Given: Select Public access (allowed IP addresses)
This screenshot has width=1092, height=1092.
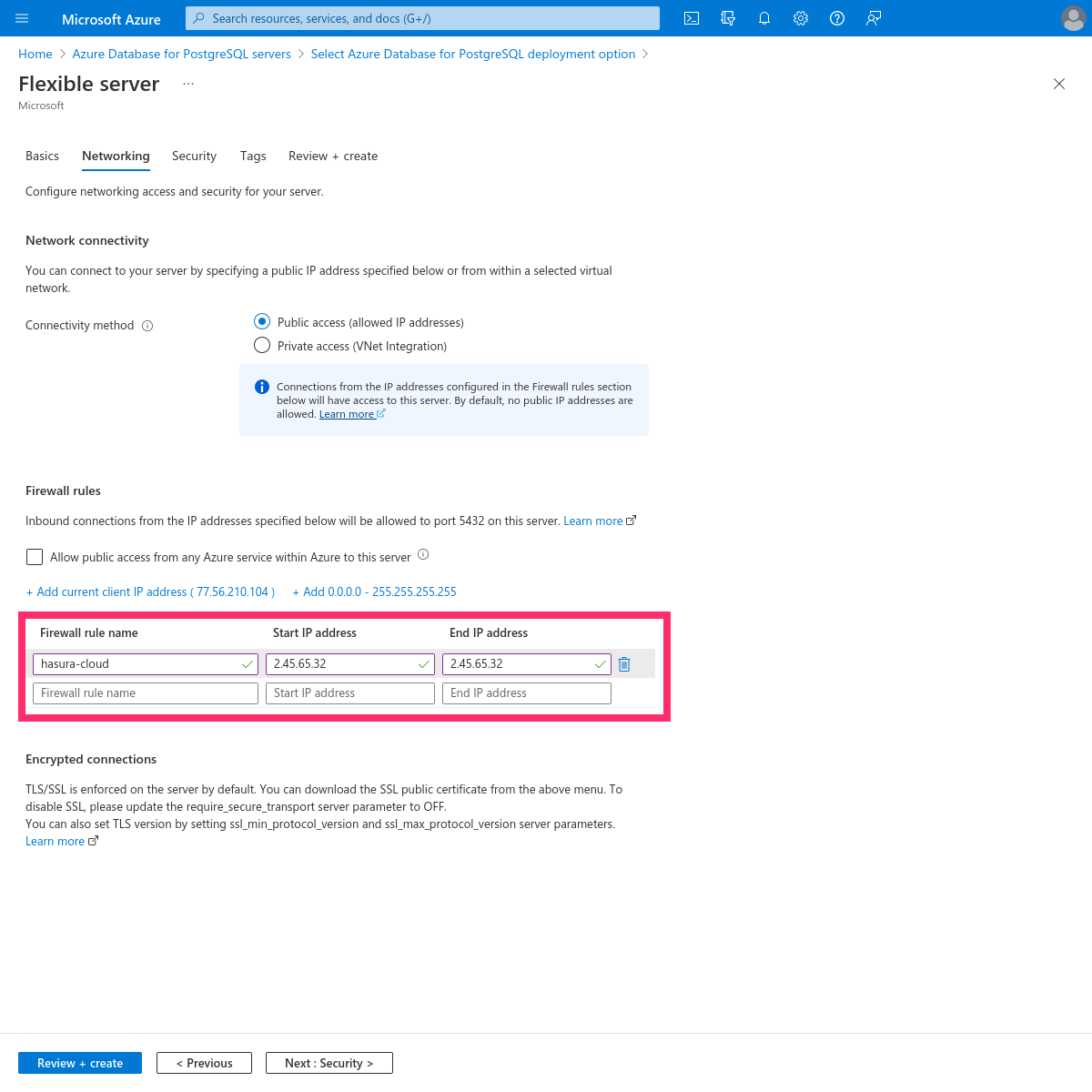Looking at the screenshot, I should [262, 321].
